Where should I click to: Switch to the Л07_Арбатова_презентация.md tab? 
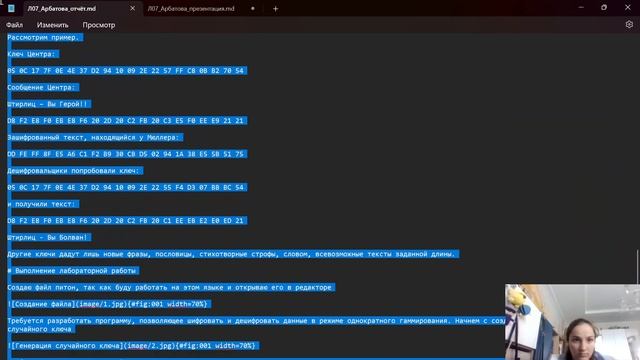point(191,9)
